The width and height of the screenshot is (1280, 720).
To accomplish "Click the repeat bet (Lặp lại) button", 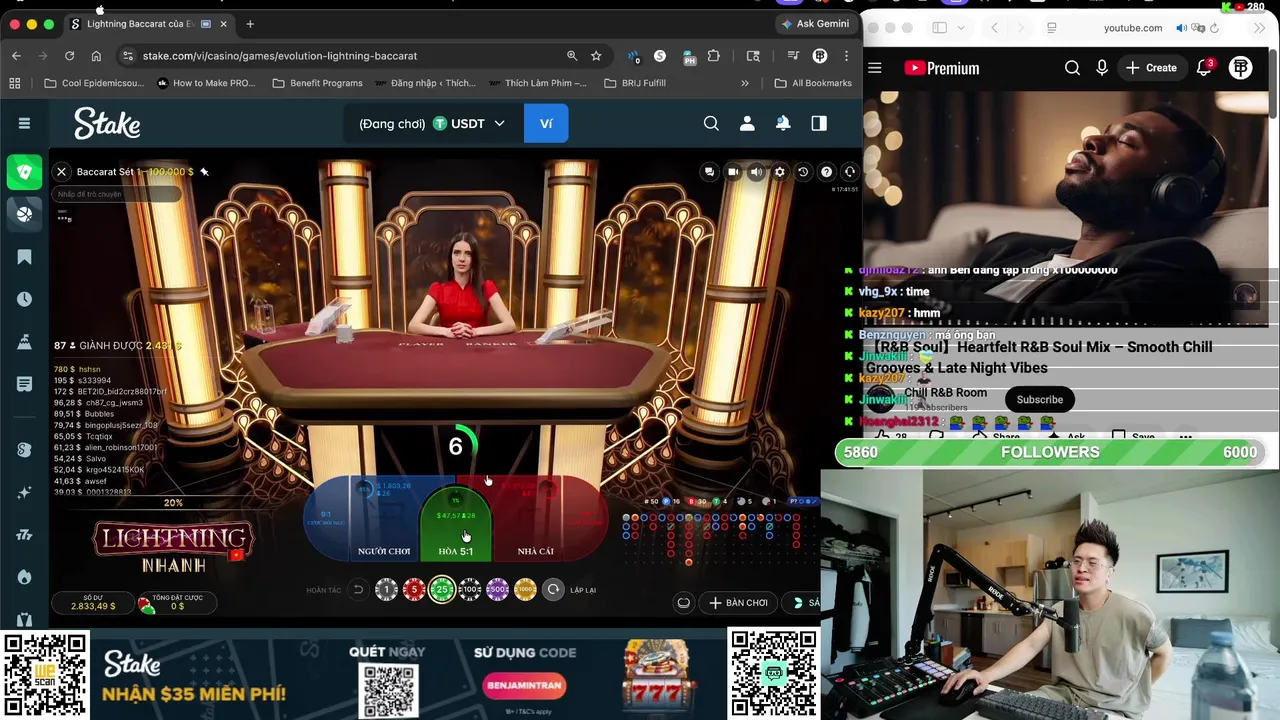I will tap(553, 590).
